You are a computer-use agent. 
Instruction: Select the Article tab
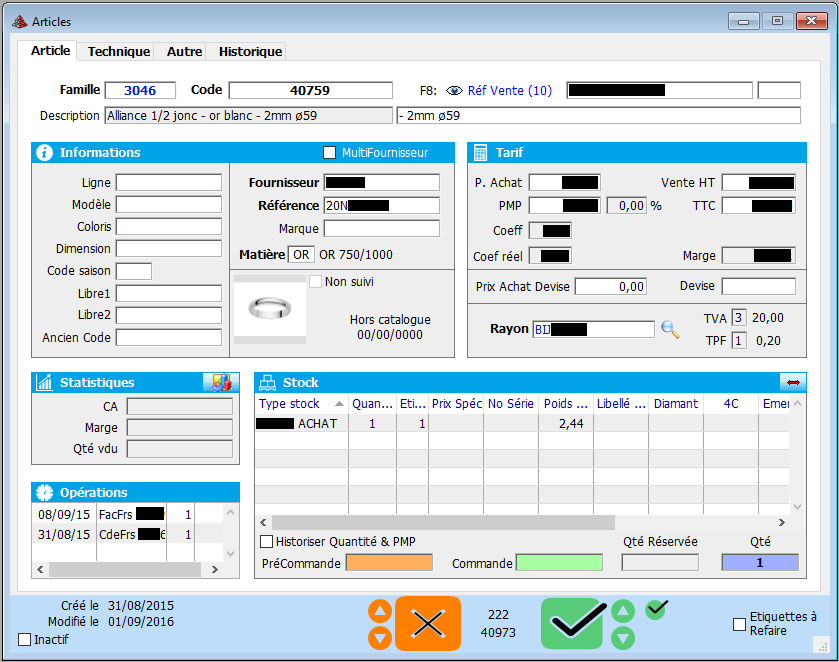[x=50, y=50]
